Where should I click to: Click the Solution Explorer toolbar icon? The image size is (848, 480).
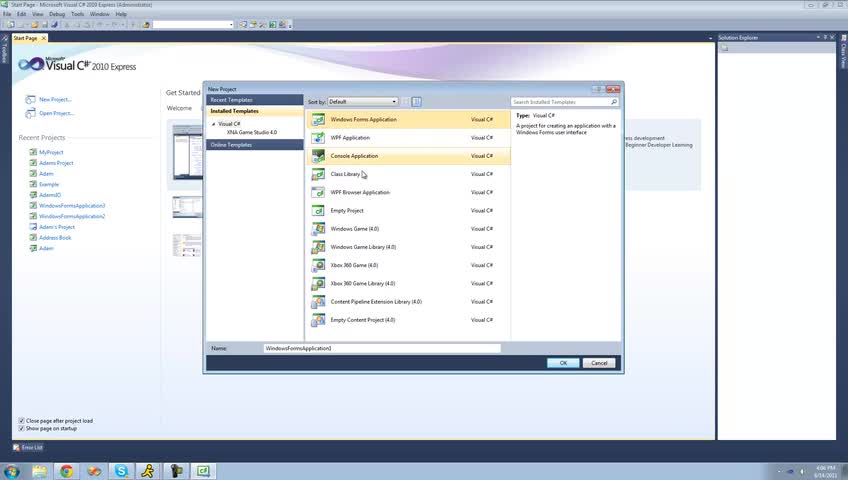coord(725,48)
